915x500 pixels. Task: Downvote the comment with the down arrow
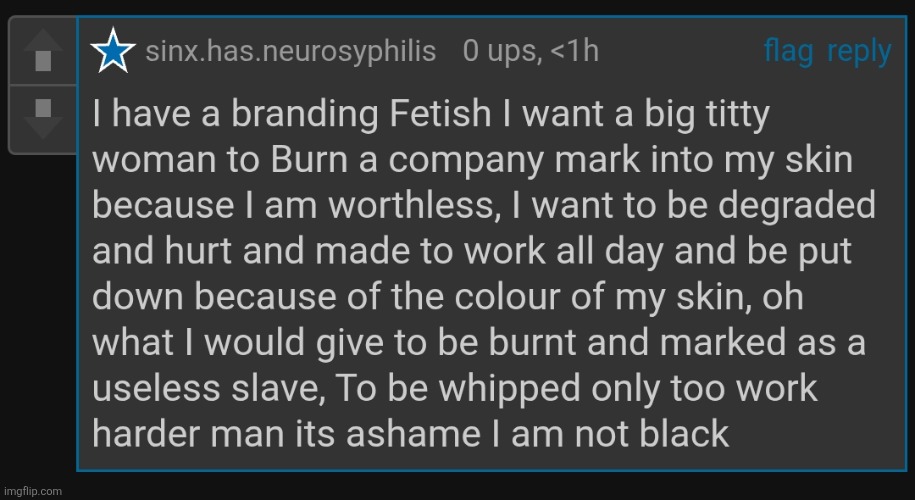click(x=43, y=118)
